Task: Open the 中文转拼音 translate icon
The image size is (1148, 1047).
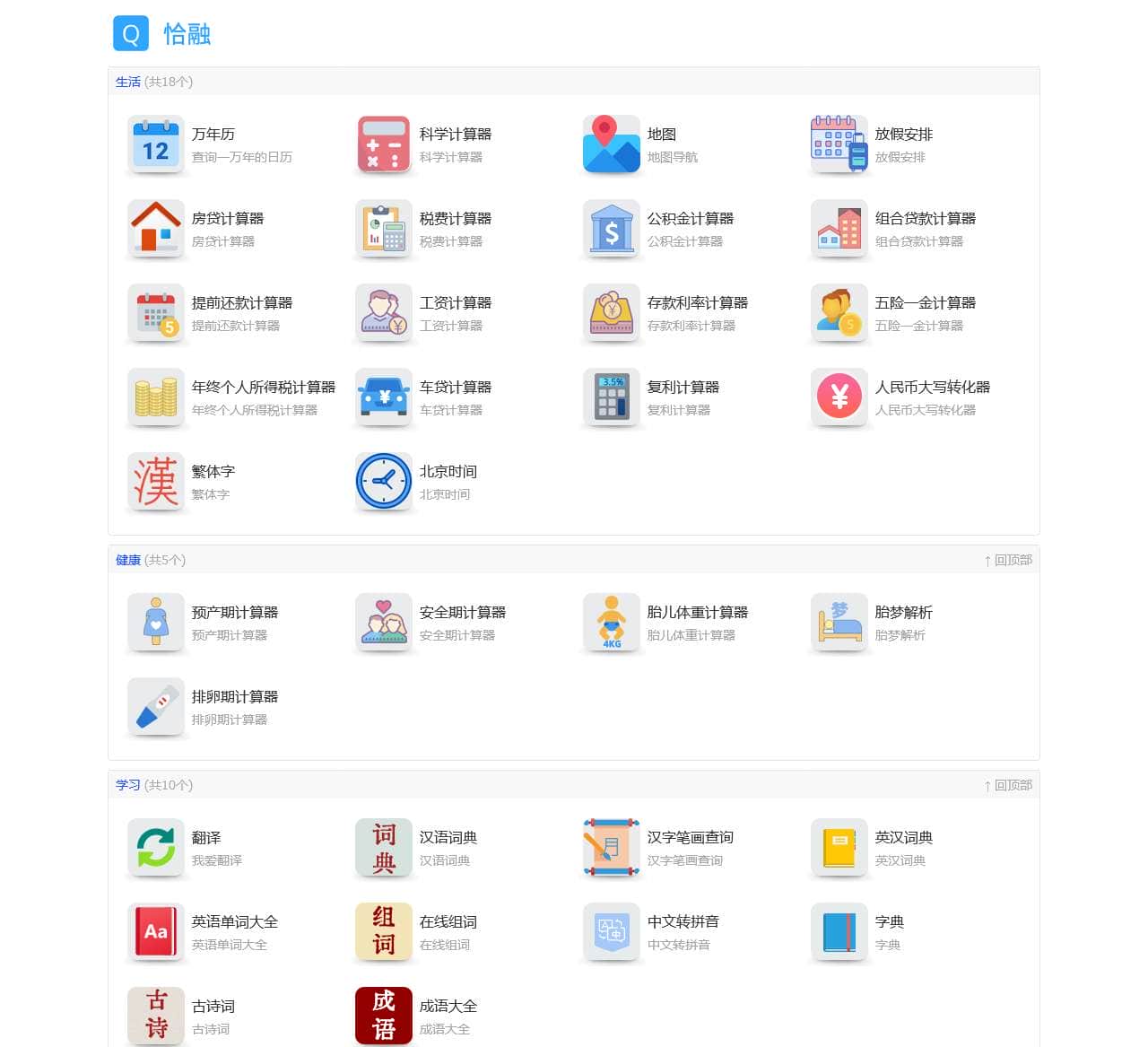Action: (612, 931)
